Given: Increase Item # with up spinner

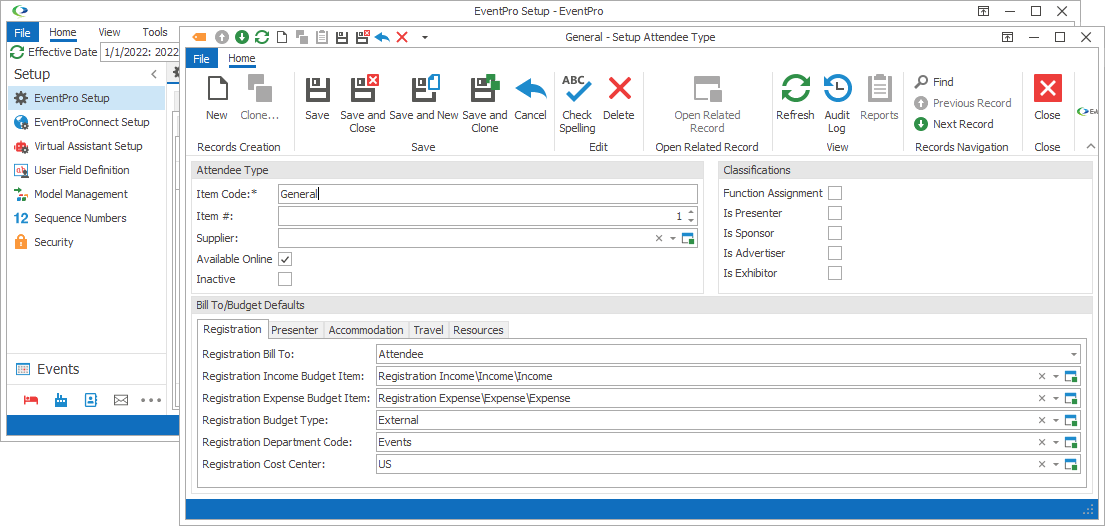Looking at the screenshot, I should (691, 212).
